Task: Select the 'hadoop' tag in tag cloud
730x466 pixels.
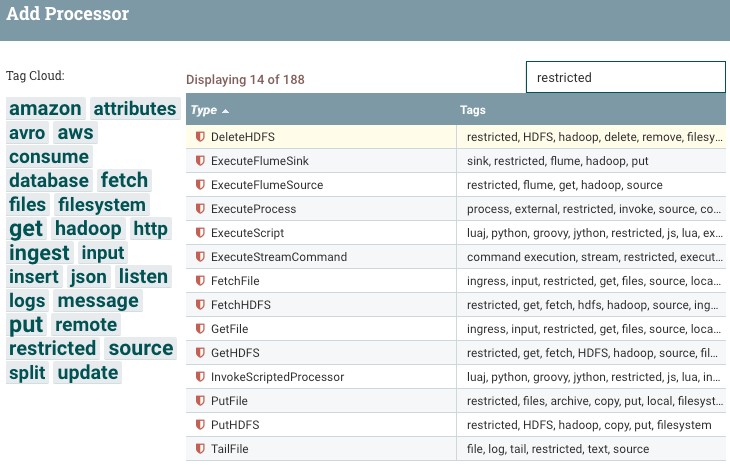Action: tap(88, 229)
